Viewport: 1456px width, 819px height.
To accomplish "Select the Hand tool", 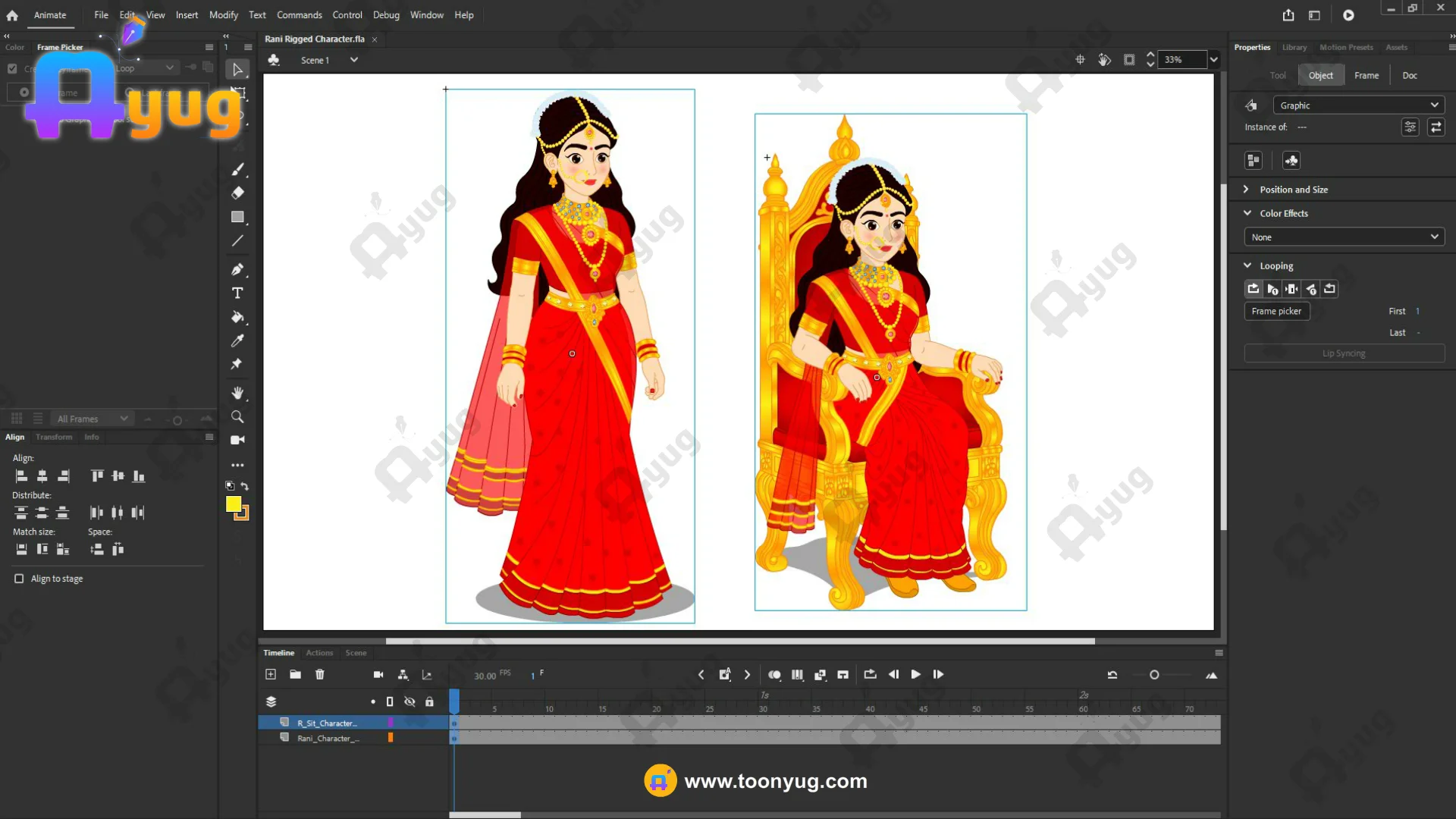I will click(x=237, y=393).
